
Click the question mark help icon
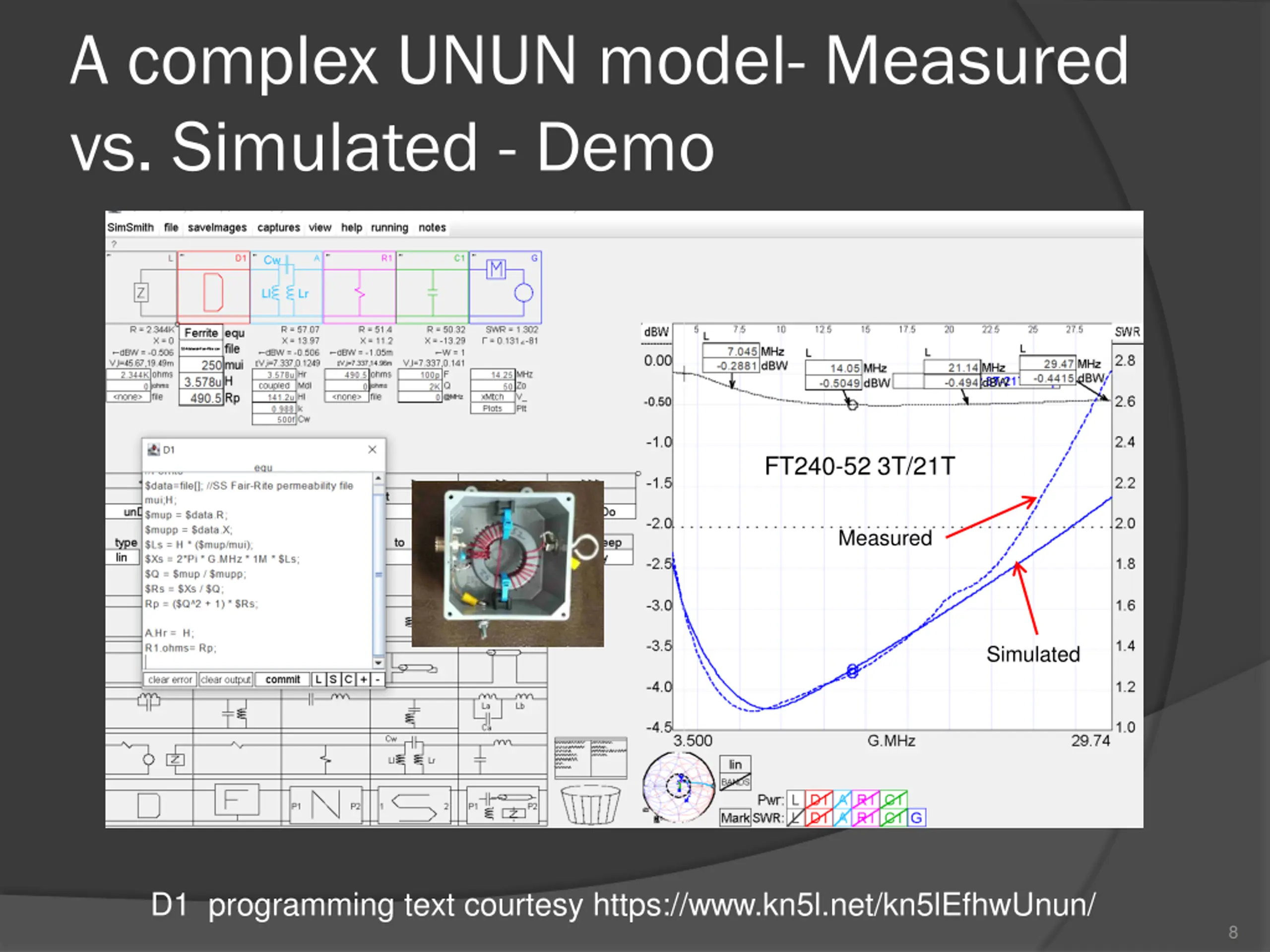114,244
